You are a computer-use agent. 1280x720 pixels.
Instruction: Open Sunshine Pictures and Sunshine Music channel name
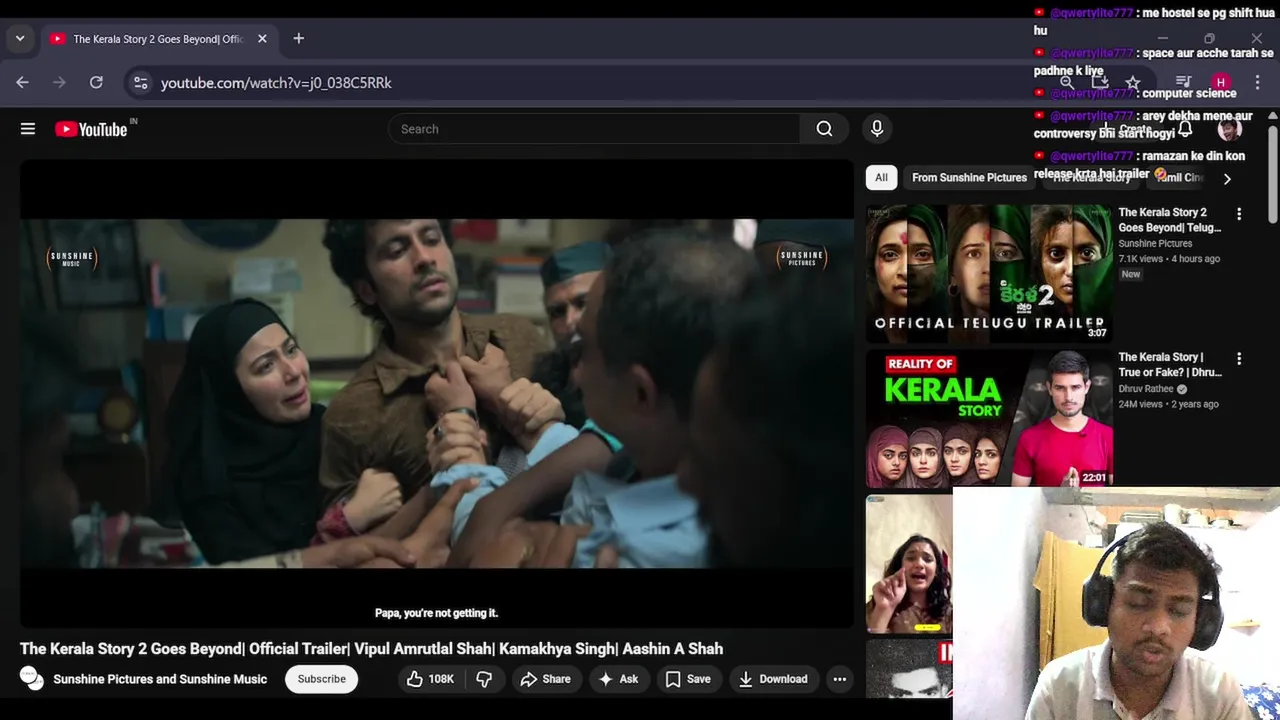160,679
